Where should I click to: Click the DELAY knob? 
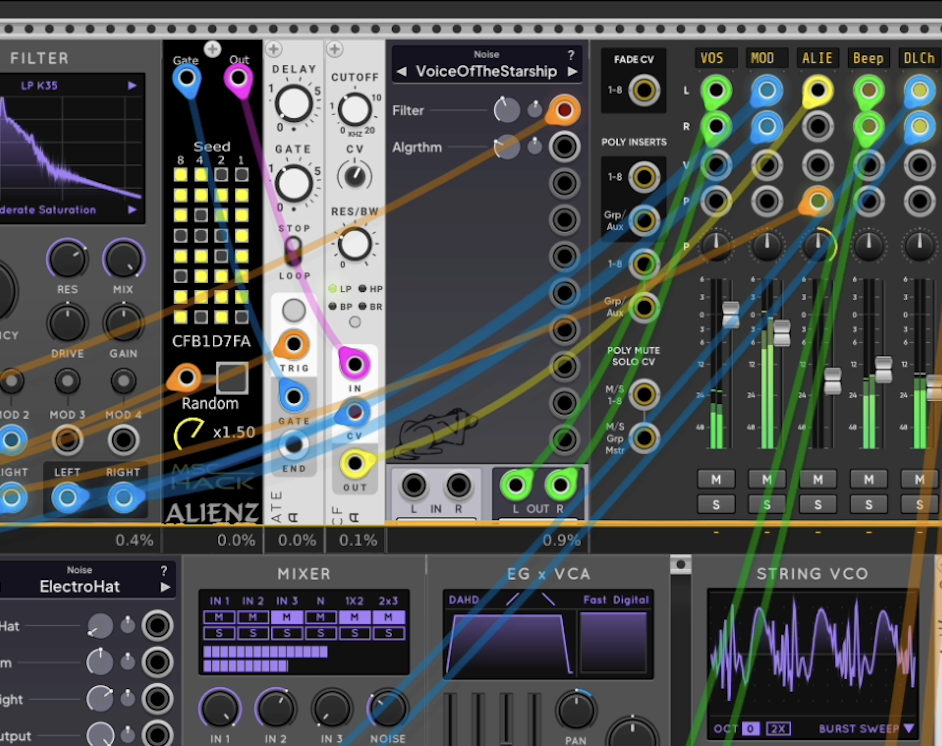pyautogui.click(x=293, y=104)
